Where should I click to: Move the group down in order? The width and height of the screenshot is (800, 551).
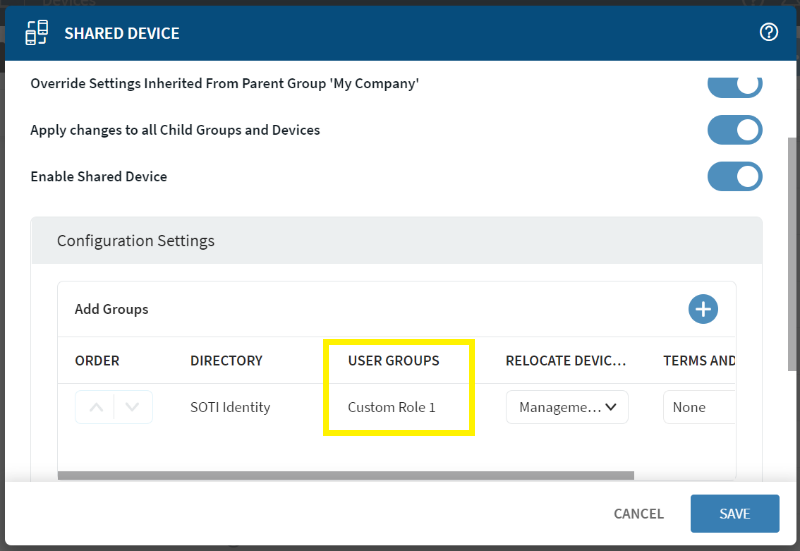(132, 407)
